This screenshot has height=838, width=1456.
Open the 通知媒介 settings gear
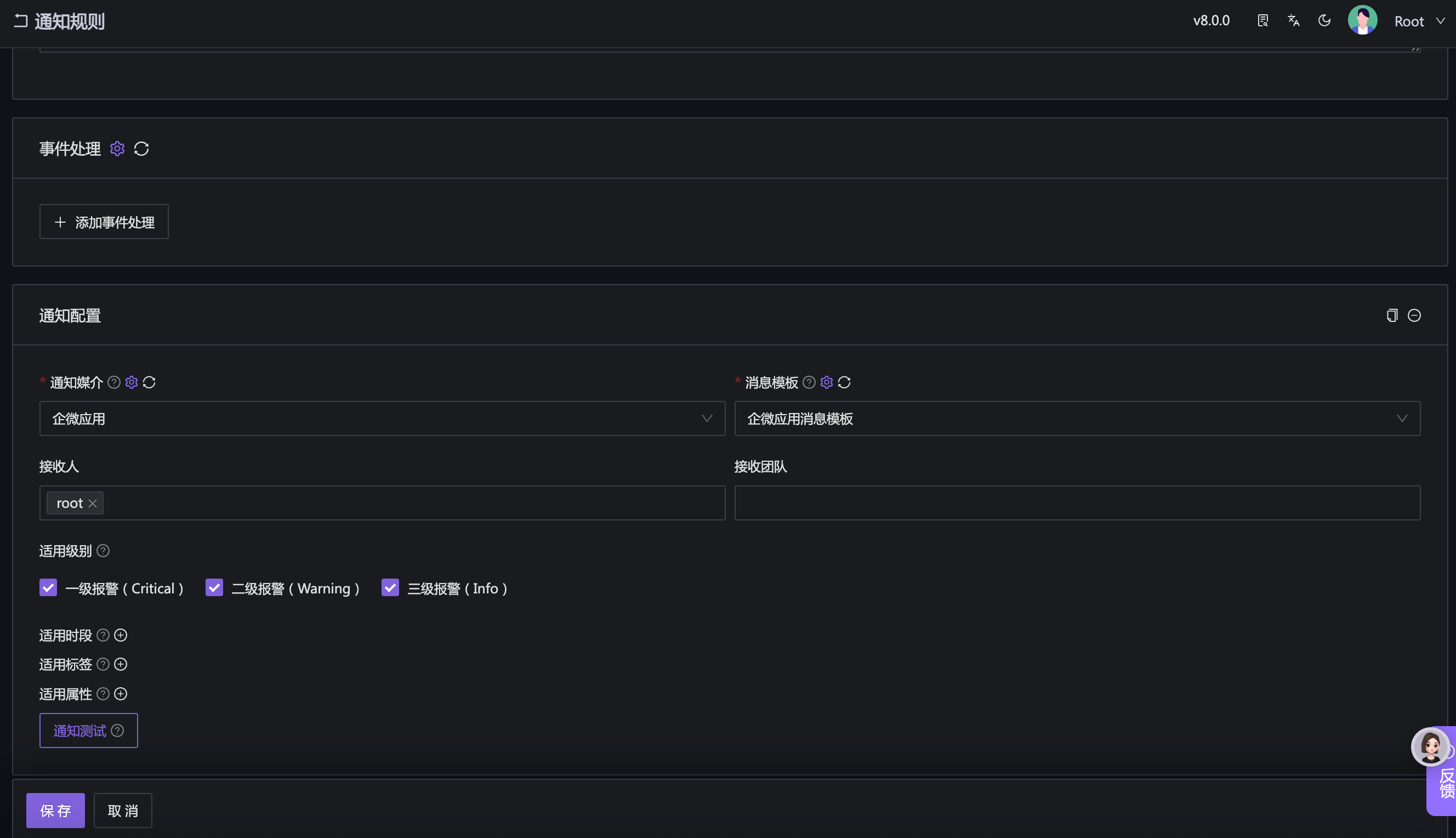[x=131, y=382]
